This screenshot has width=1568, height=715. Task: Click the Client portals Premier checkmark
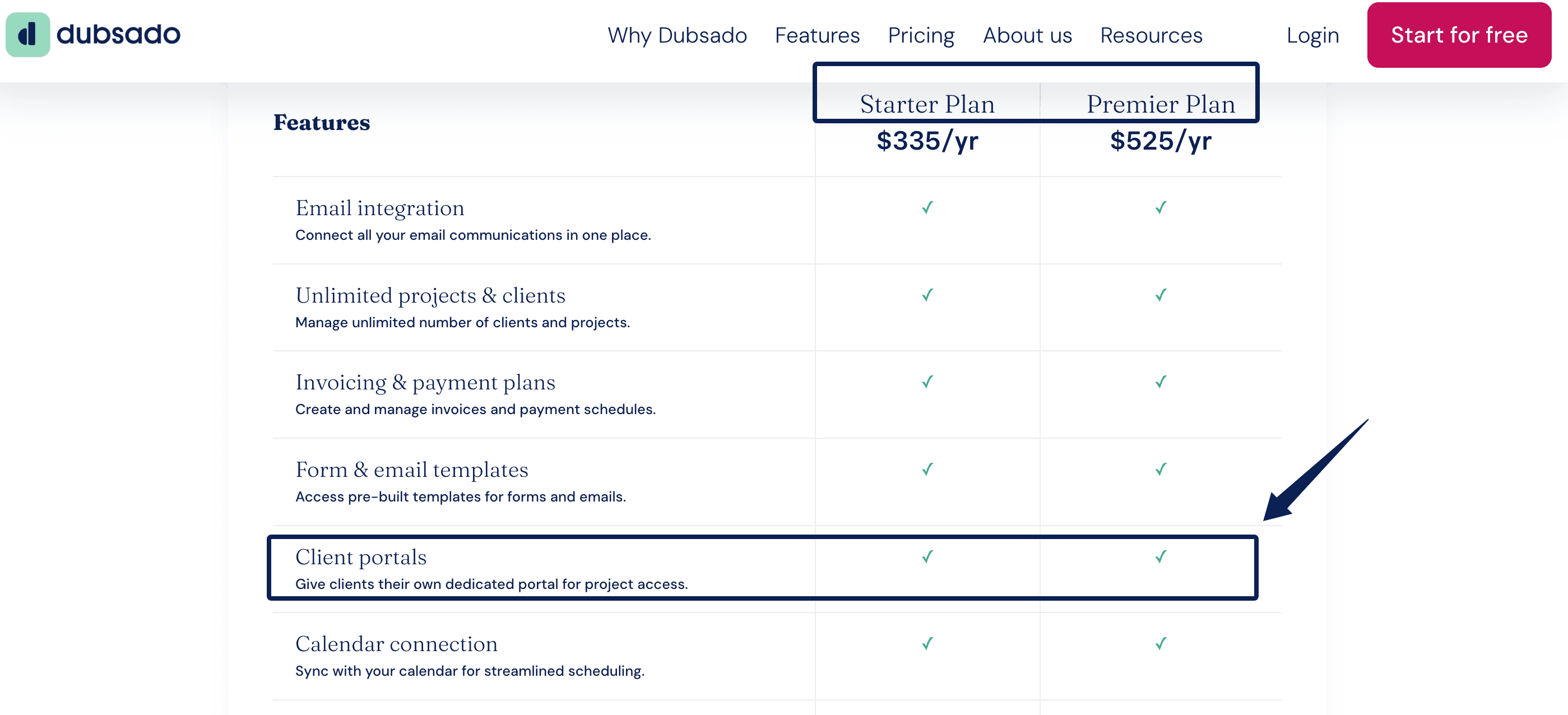[x=1161, y=556]
